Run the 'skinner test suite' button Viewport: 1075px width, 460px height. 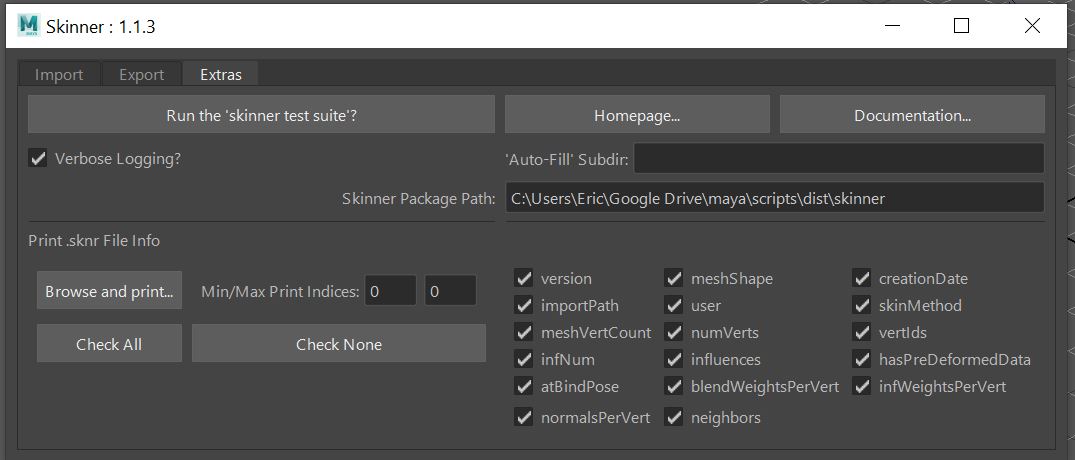(261, 114)
